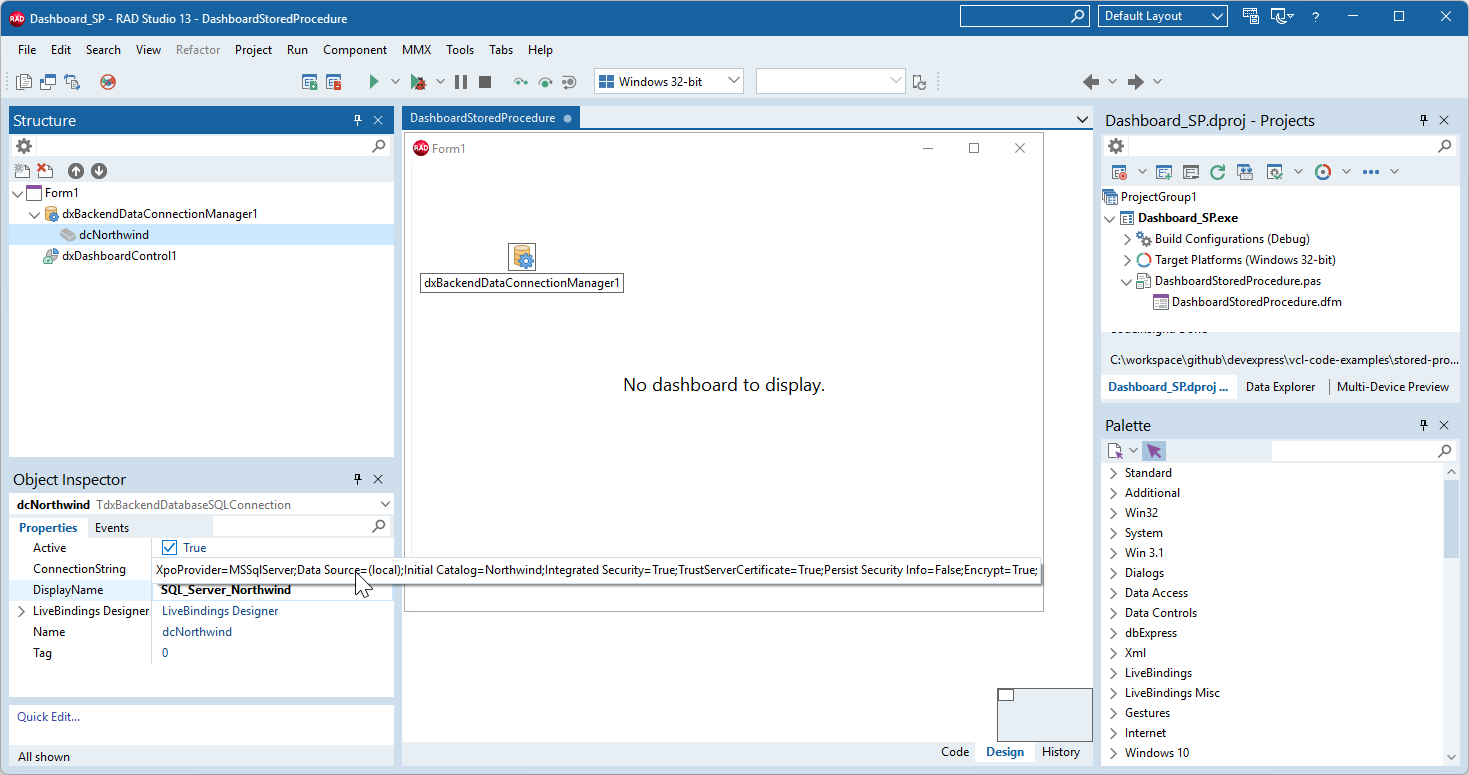This screenshot has height=775, width=1469.
Task: Click the LiveBindings Designer link value
Action: (x=220, y=611)
